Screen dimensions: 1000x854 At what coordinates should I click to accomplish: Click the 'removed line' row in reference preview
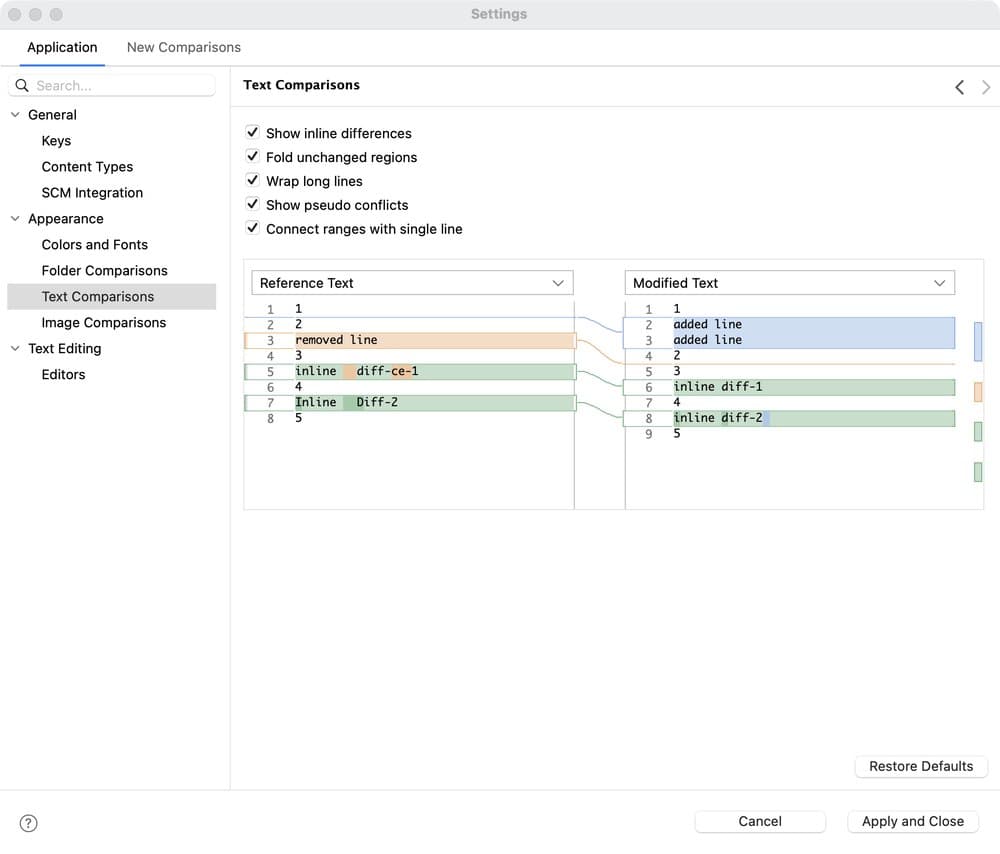(410, 340)
